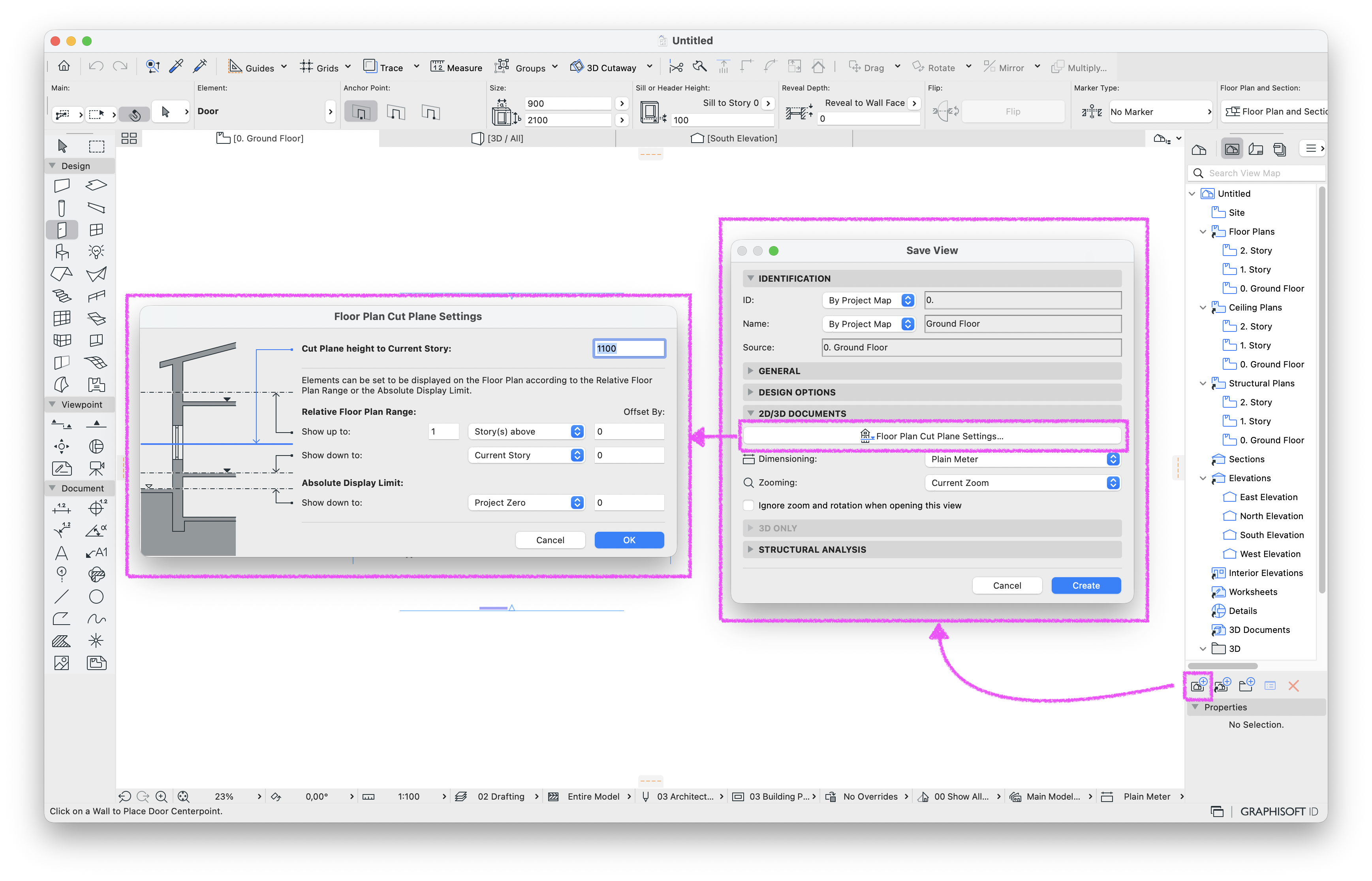Select North Elevation in View Map

(x=1271, y=516)
